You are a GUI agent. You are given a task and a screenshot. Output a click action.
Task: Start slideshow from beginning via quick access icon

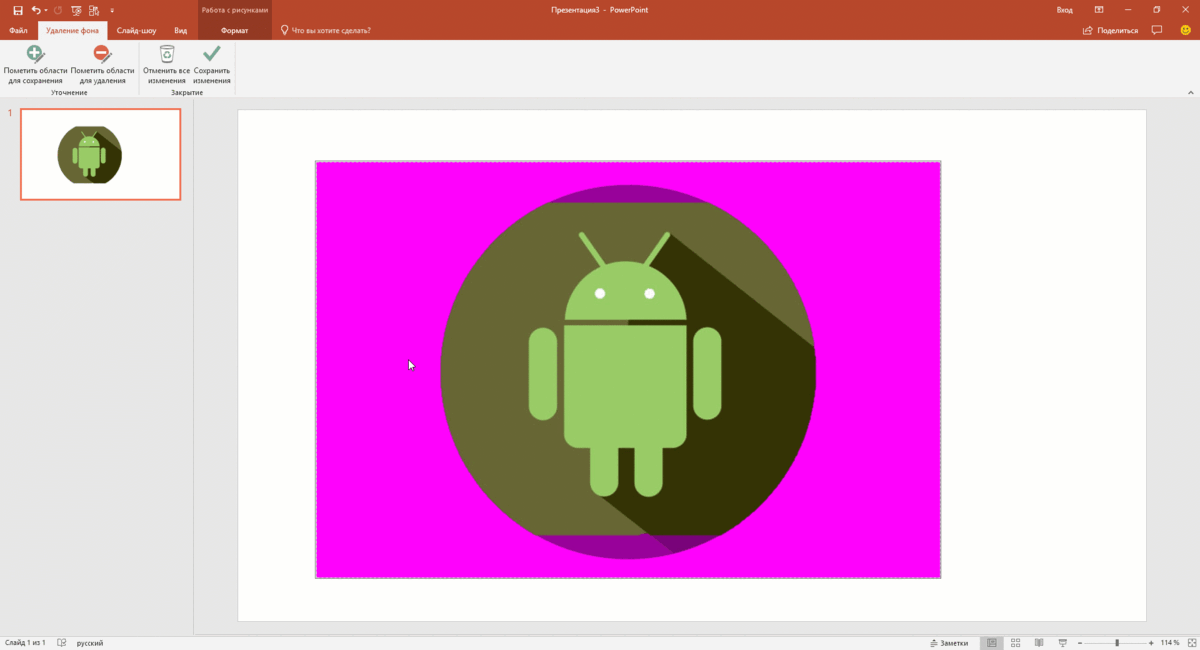pyautogui.click(x=76, y=10)
